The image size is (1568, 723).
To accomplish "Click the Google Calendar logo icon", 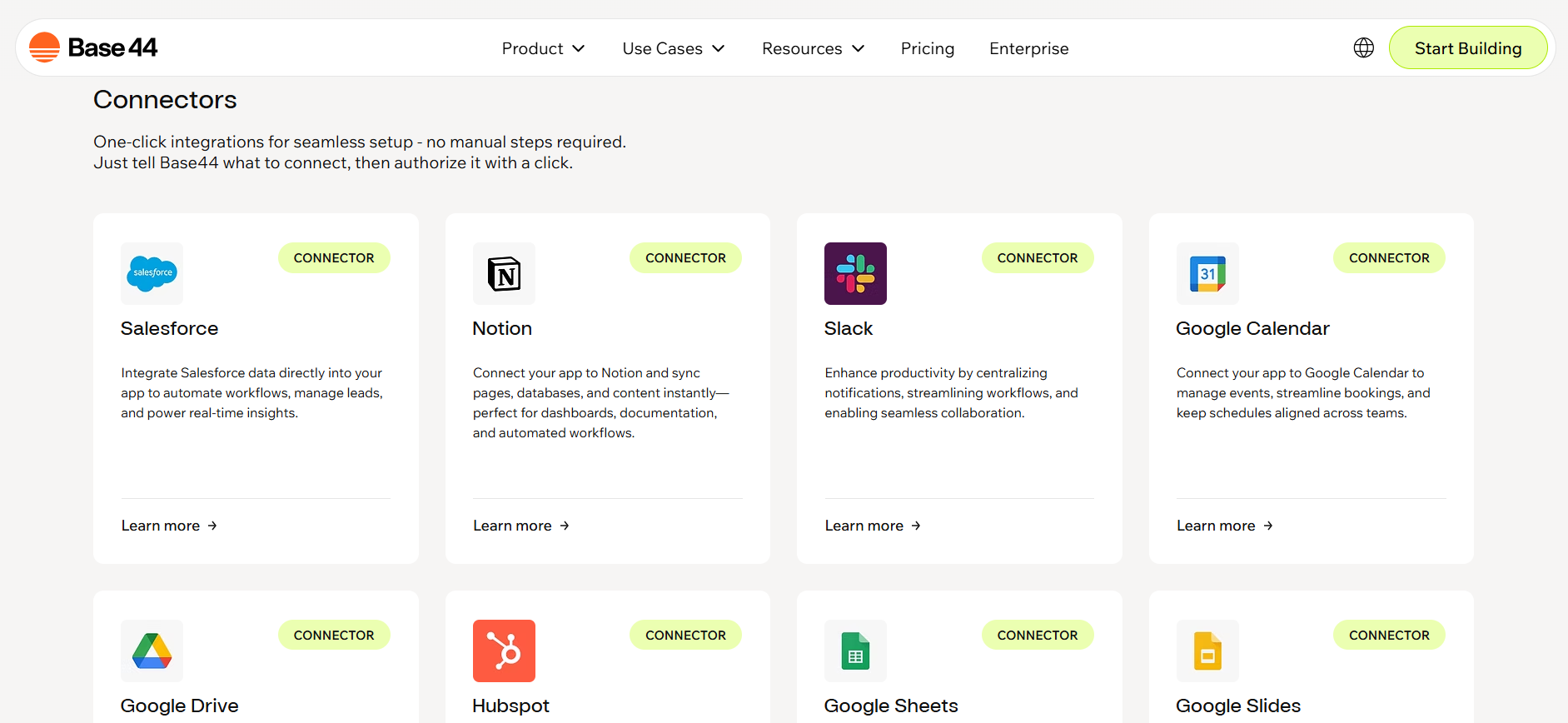I will click(1207, 273).
